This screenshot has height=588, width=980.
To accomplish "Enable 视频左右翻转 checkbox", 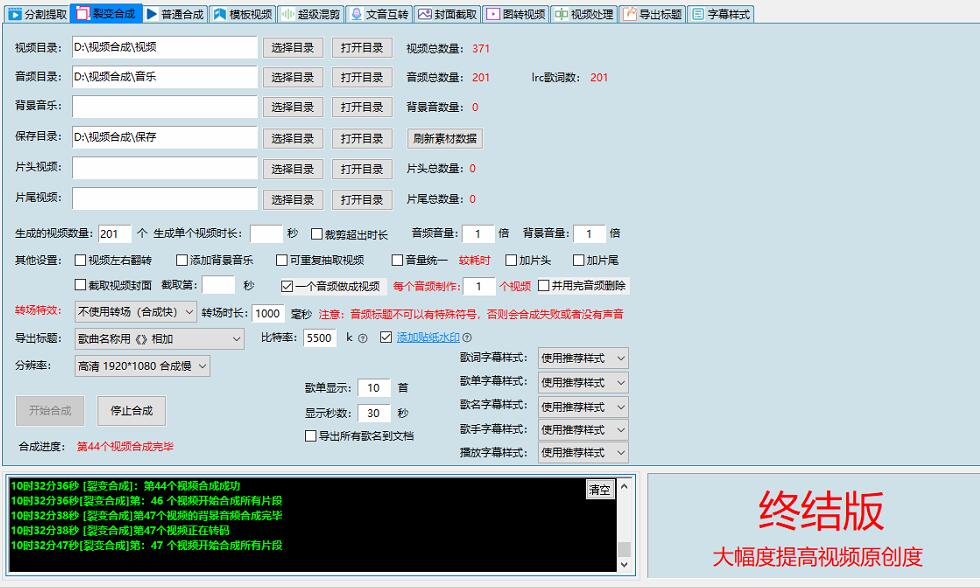I will pyautogui.click(x=81, y=260).
